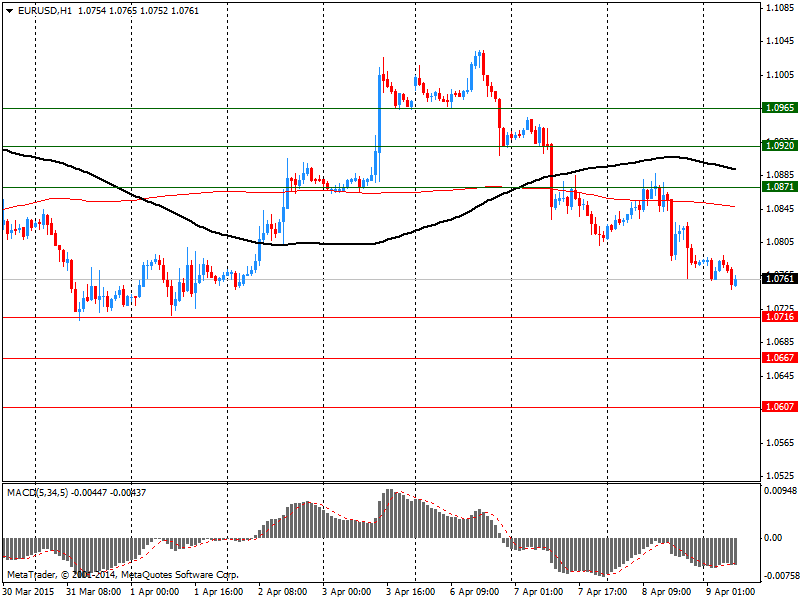Click the 1.0685 price axis label
The height and width of the screenshot is (600, 800).
pyautogui.click(x=781, y=342)
